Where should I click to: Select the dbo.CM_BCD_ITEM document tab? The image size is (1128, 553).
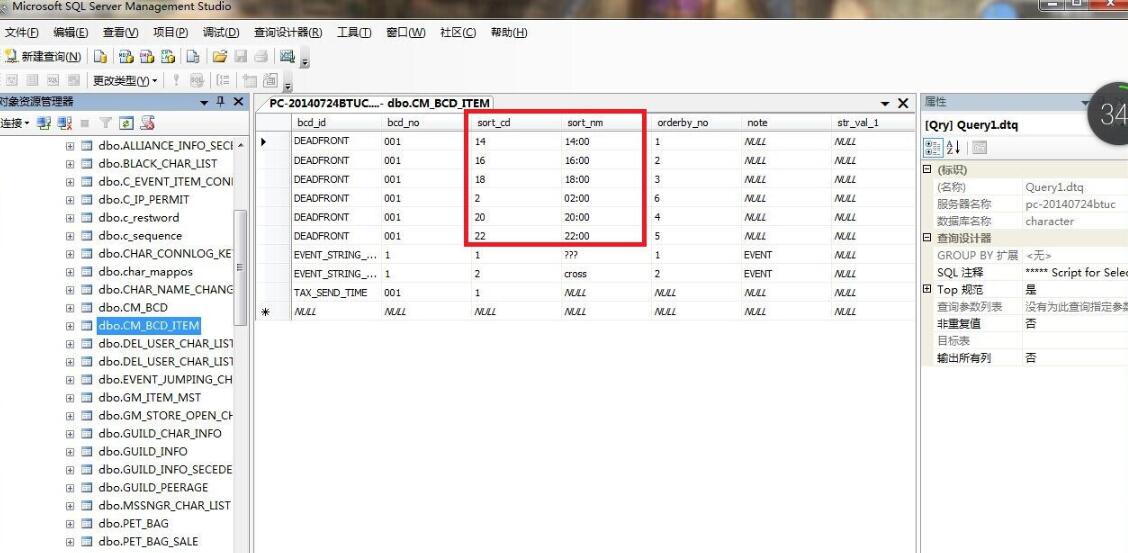(x=378, y=103)
